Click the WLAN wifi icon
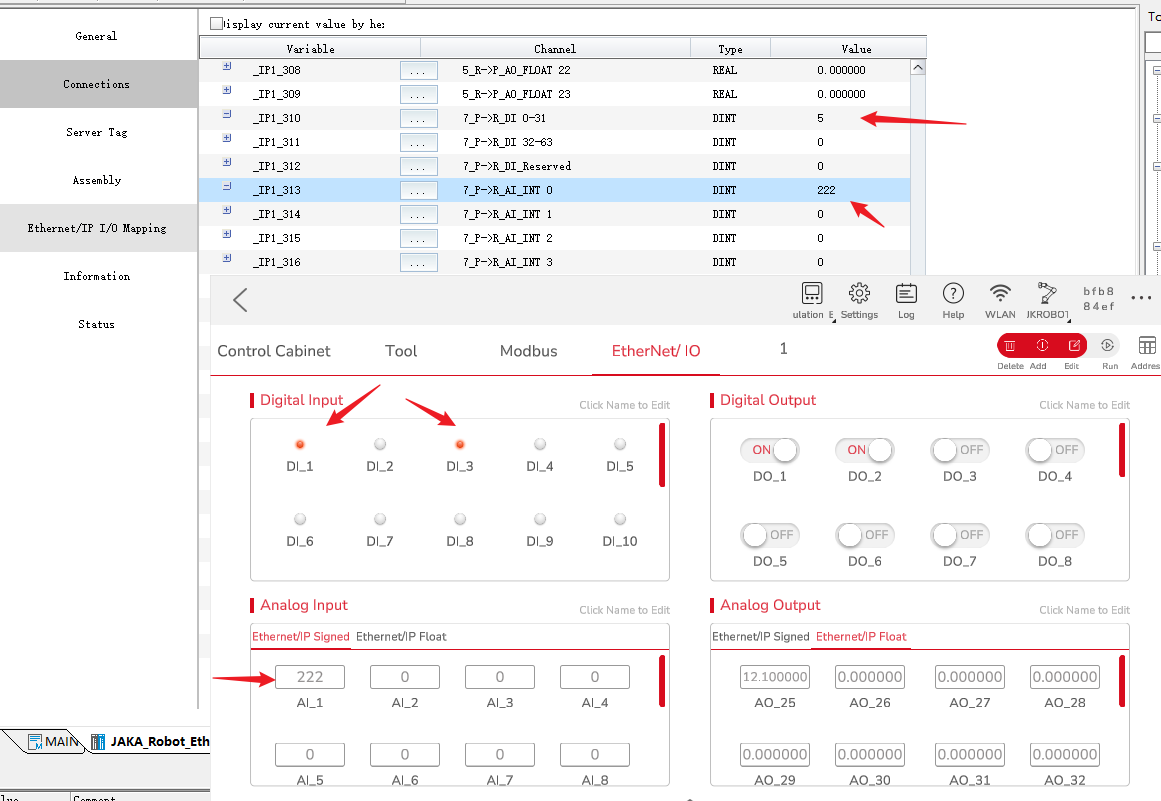This screenshot has width=1161, height=801. pyautogui.click(x=1000, y=294)
